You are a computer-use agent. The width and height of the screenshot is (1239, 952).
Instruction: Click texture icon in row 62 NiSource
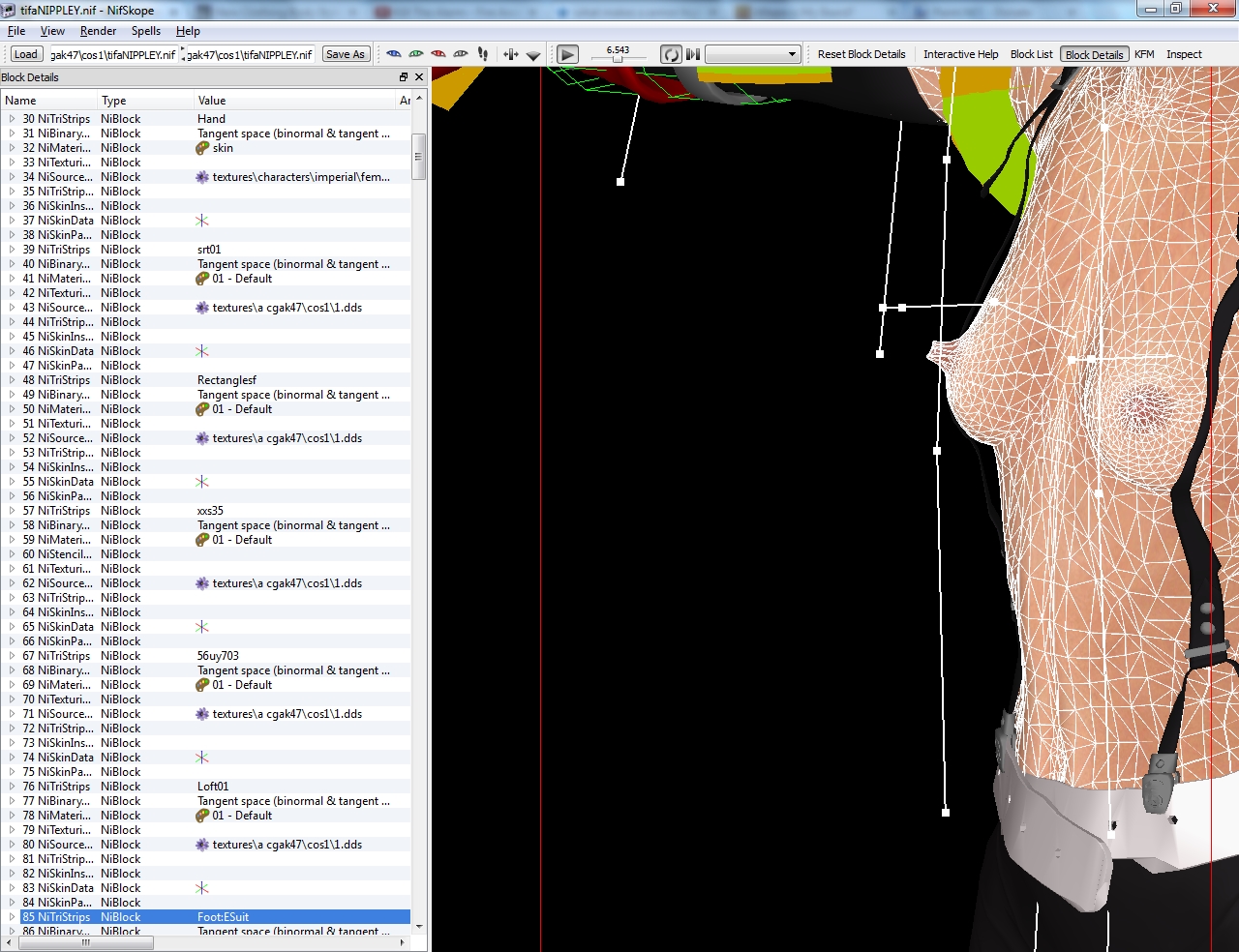(202, 583)
